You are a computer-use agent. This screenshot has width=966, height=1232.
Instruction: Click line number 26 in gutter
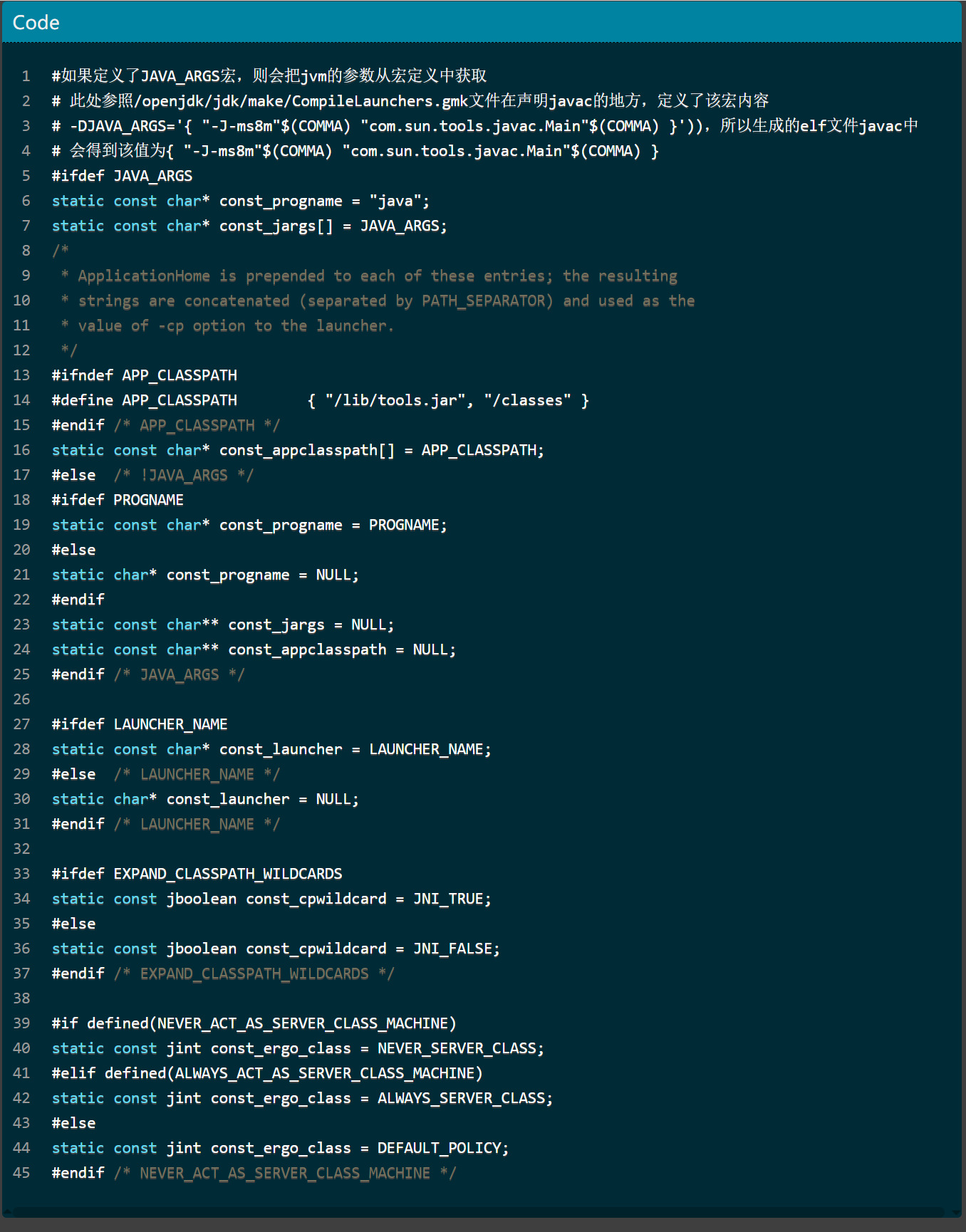(x=22, y=699)
